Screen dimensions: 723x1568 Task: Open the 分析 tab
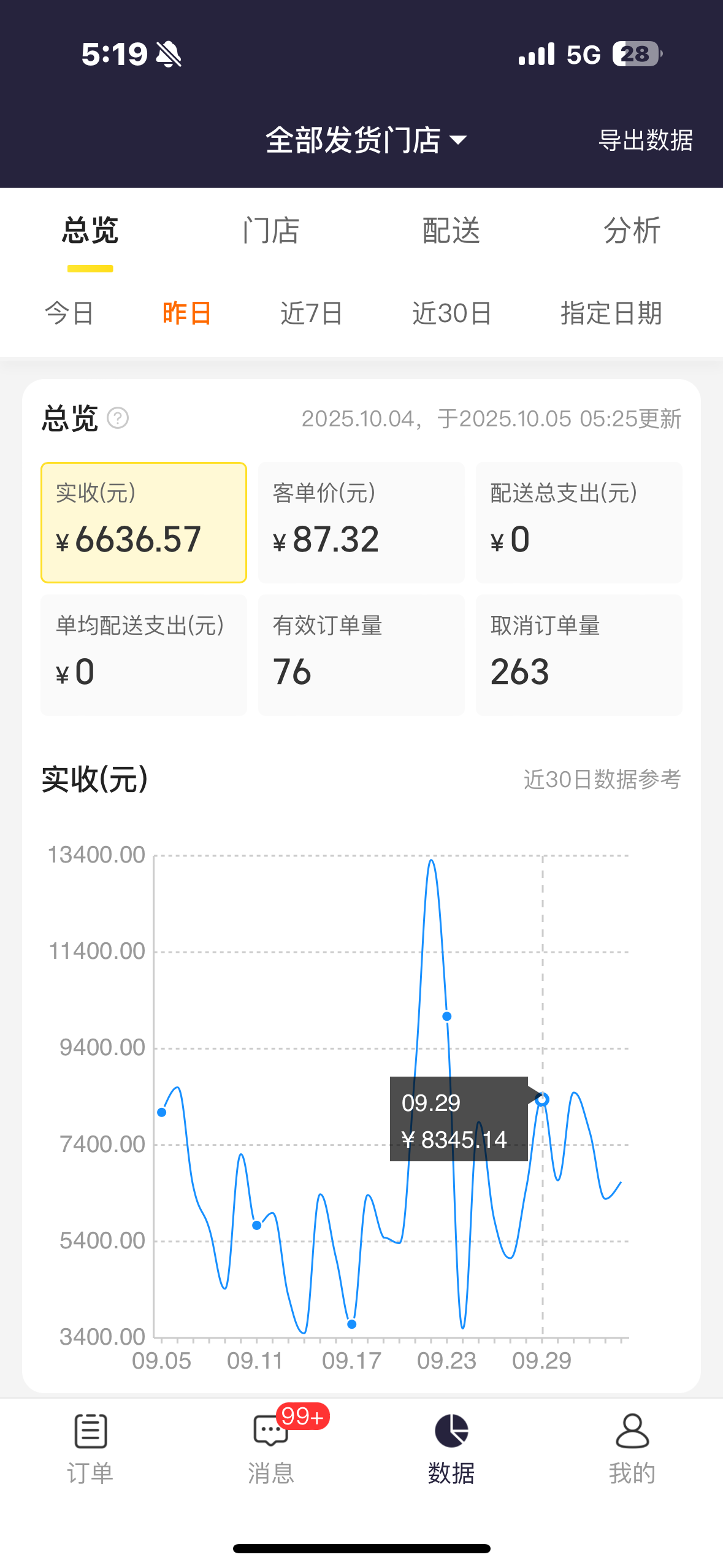click(x=632, y=231)
